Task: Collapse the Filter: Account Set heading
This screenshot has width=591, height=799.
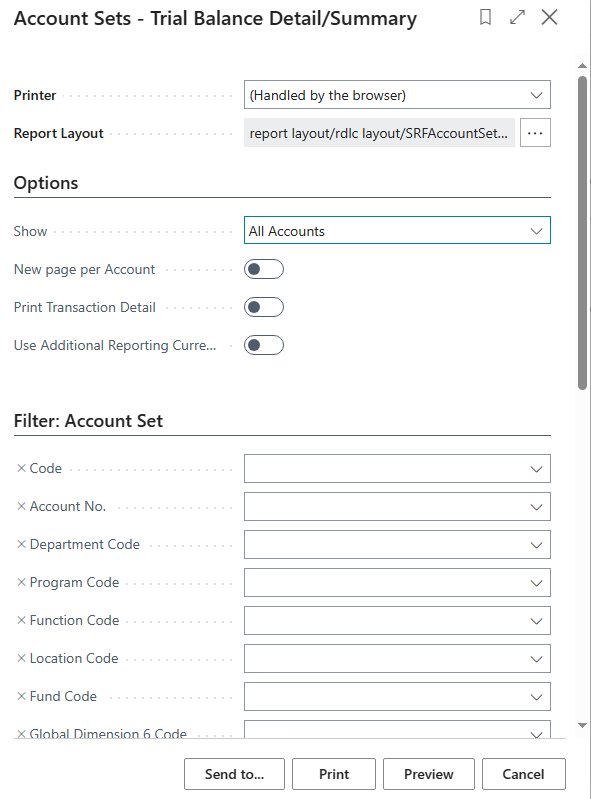Action: tap(88, 421)
